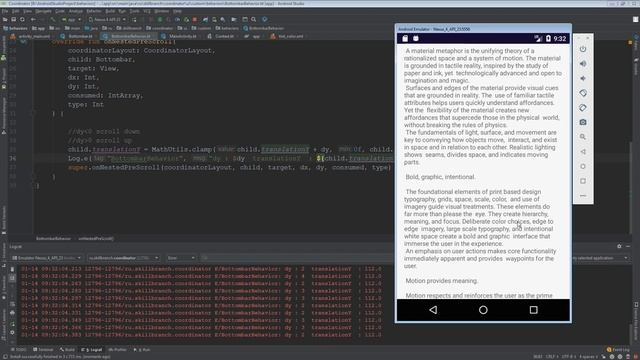Viewport: 640px width, 360px height.
Task: Click the Search Everywhere magnifier icon
Action: [x=253, y=20]
